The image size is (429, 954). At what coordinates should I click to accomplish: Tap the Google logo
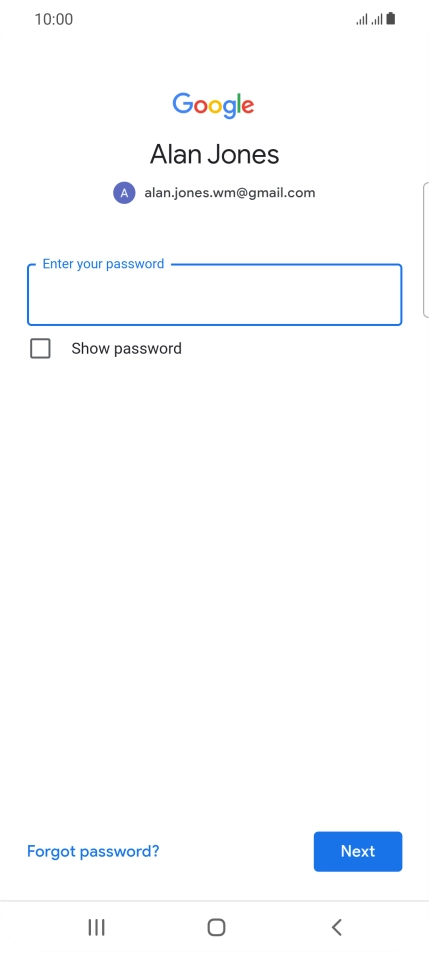click(213, 106)
